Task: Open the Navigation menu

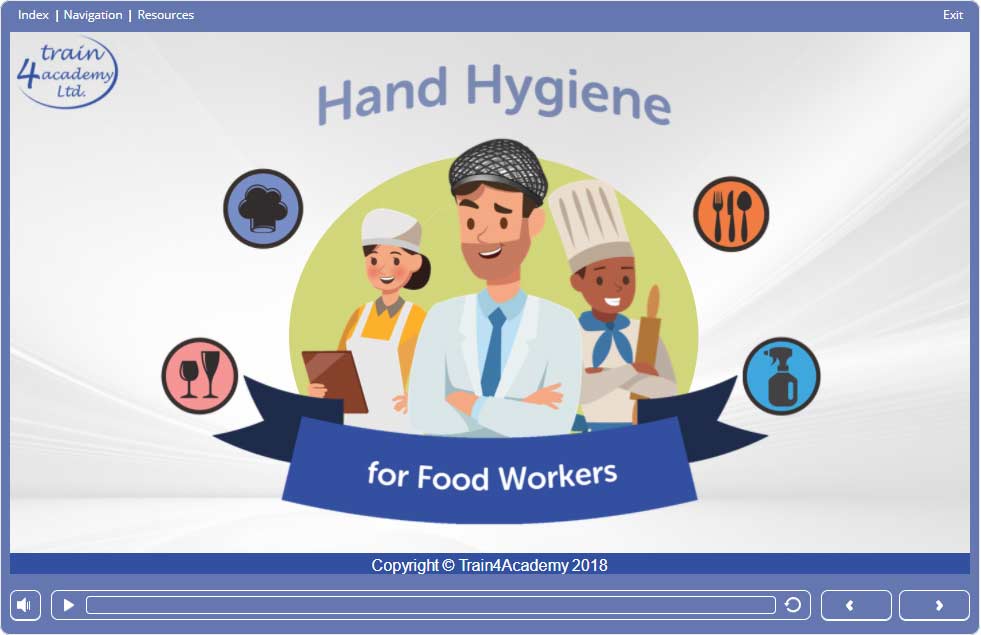Action: pyautogui.click(x=93, y=15)
